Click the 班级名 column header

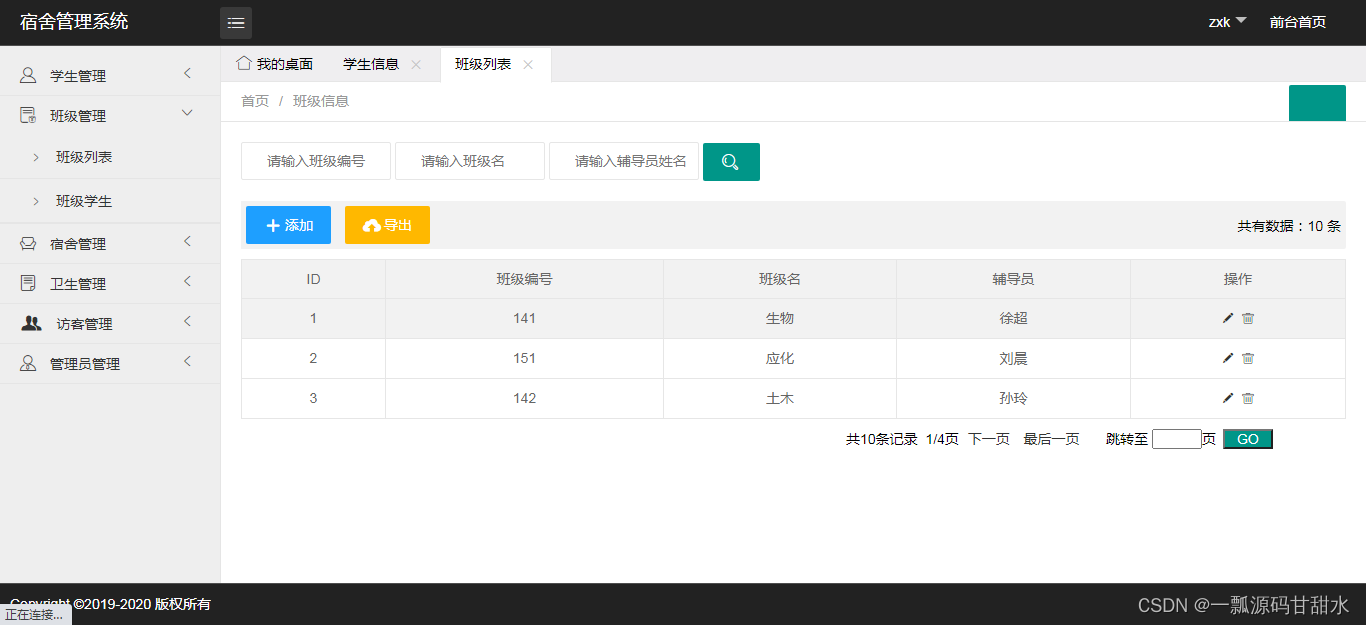coord(780,279)
